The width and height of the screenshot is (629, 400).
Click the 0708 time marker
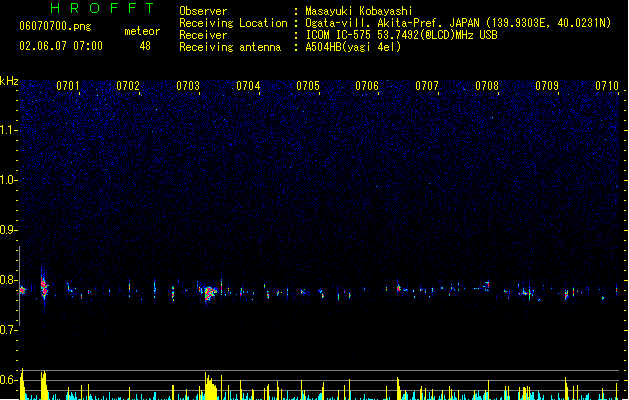487,86
